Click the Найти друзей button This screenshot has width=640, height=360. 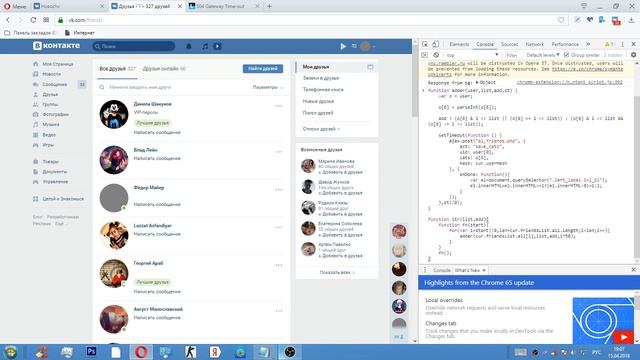point(263,69)
